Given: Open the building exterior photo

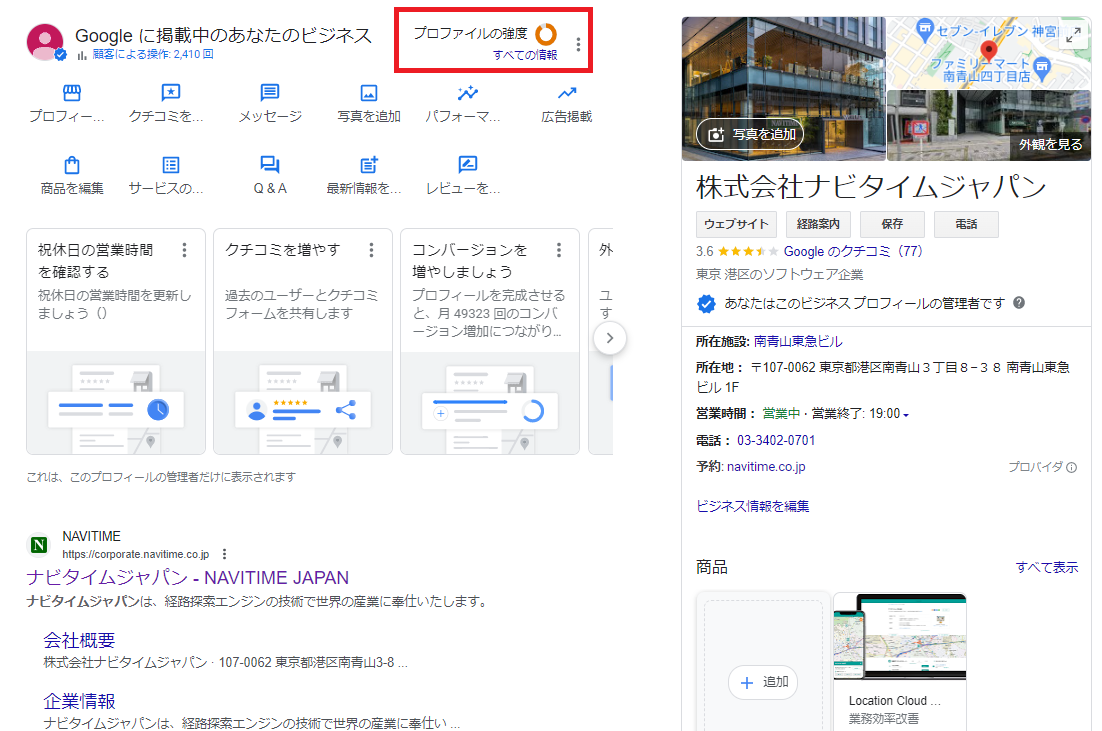Looking at the screenshot, I should pyautogui.click(x=784, y=89).
